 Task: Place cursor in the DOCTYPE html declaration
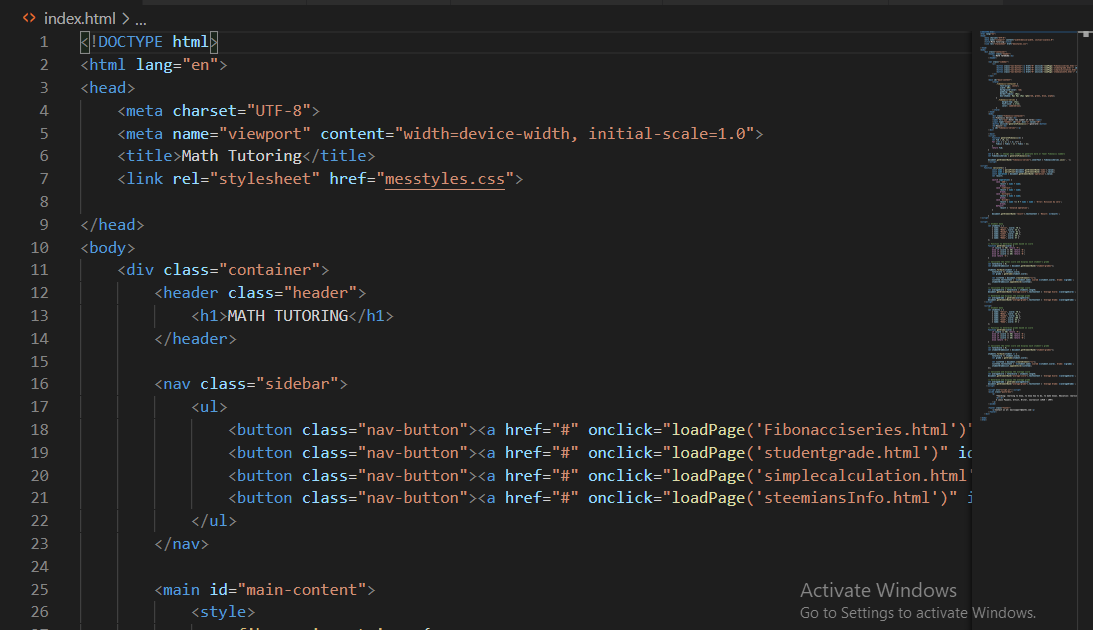149,42
